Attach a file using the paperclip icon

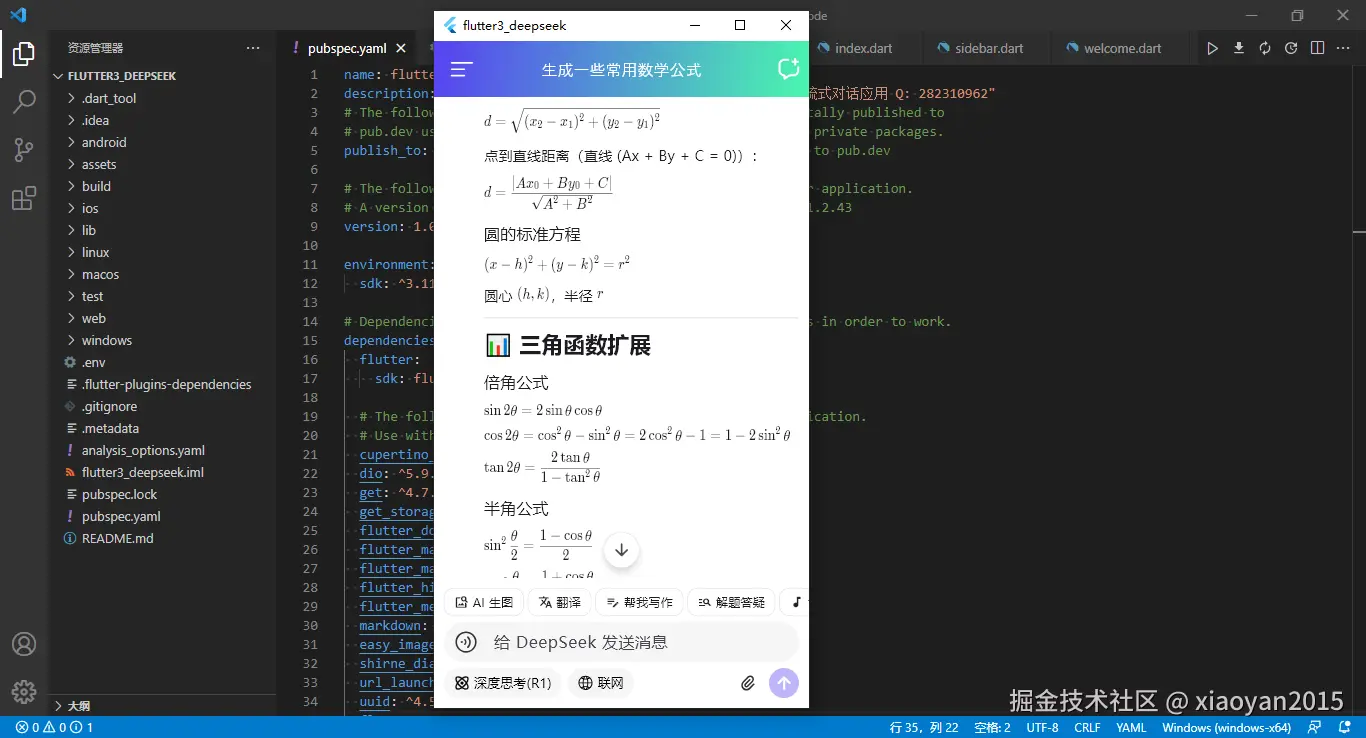click(747, 682)
